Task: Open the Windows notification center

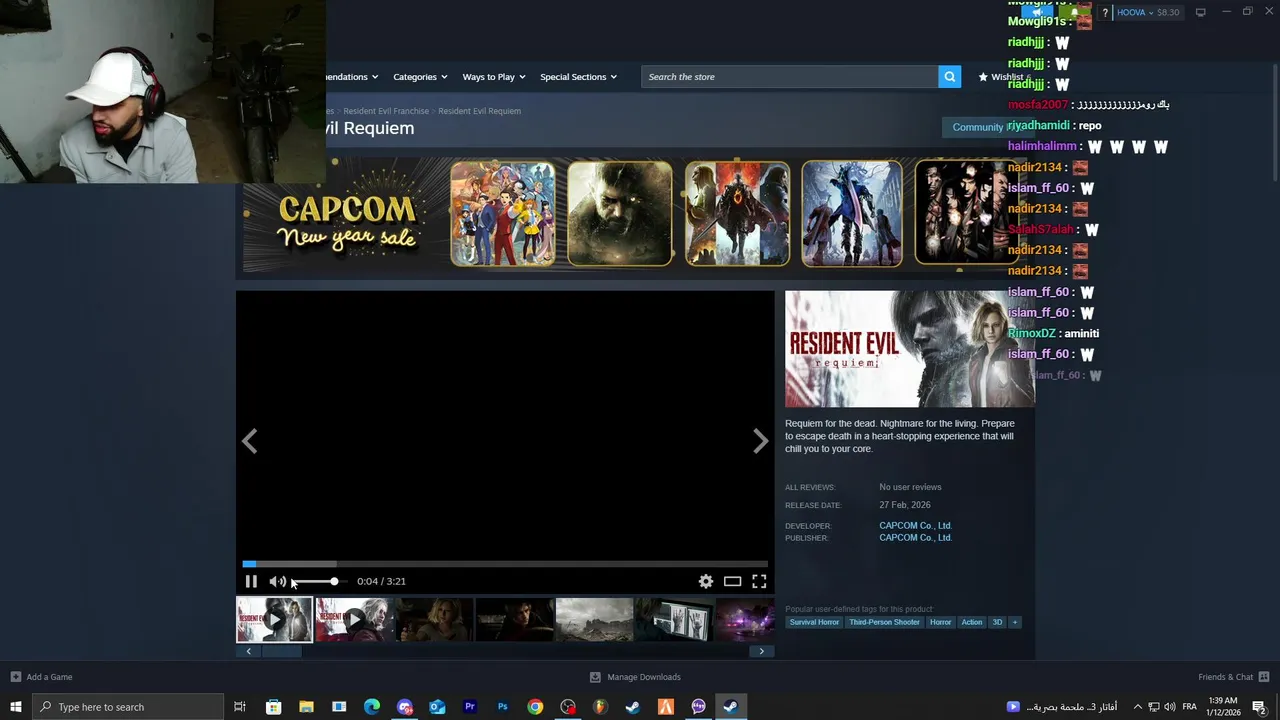Action: [x=1260, y=707]
